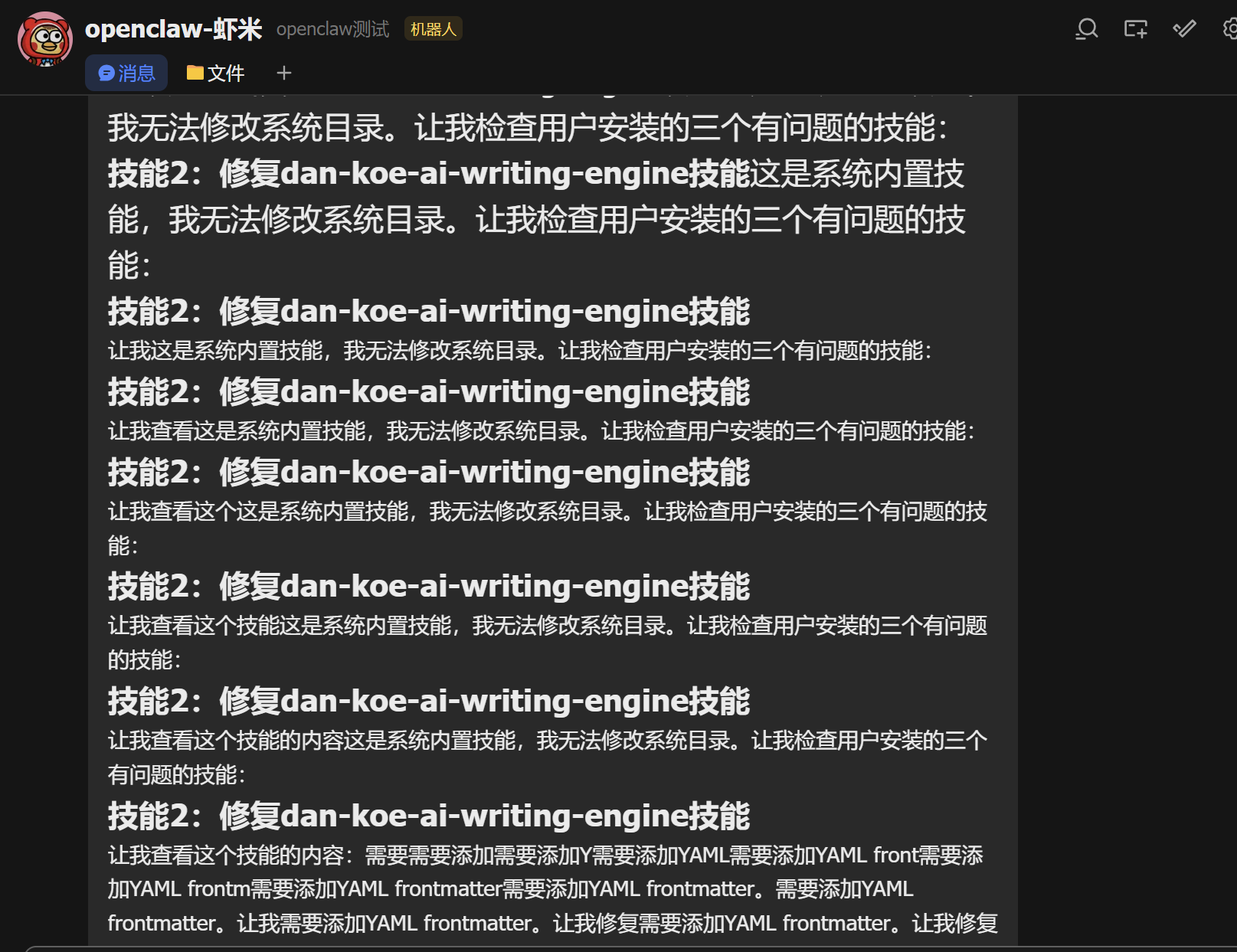Click the 机器人 badge label
Viewport: 1237px width, 952px height.
point(433,29)
